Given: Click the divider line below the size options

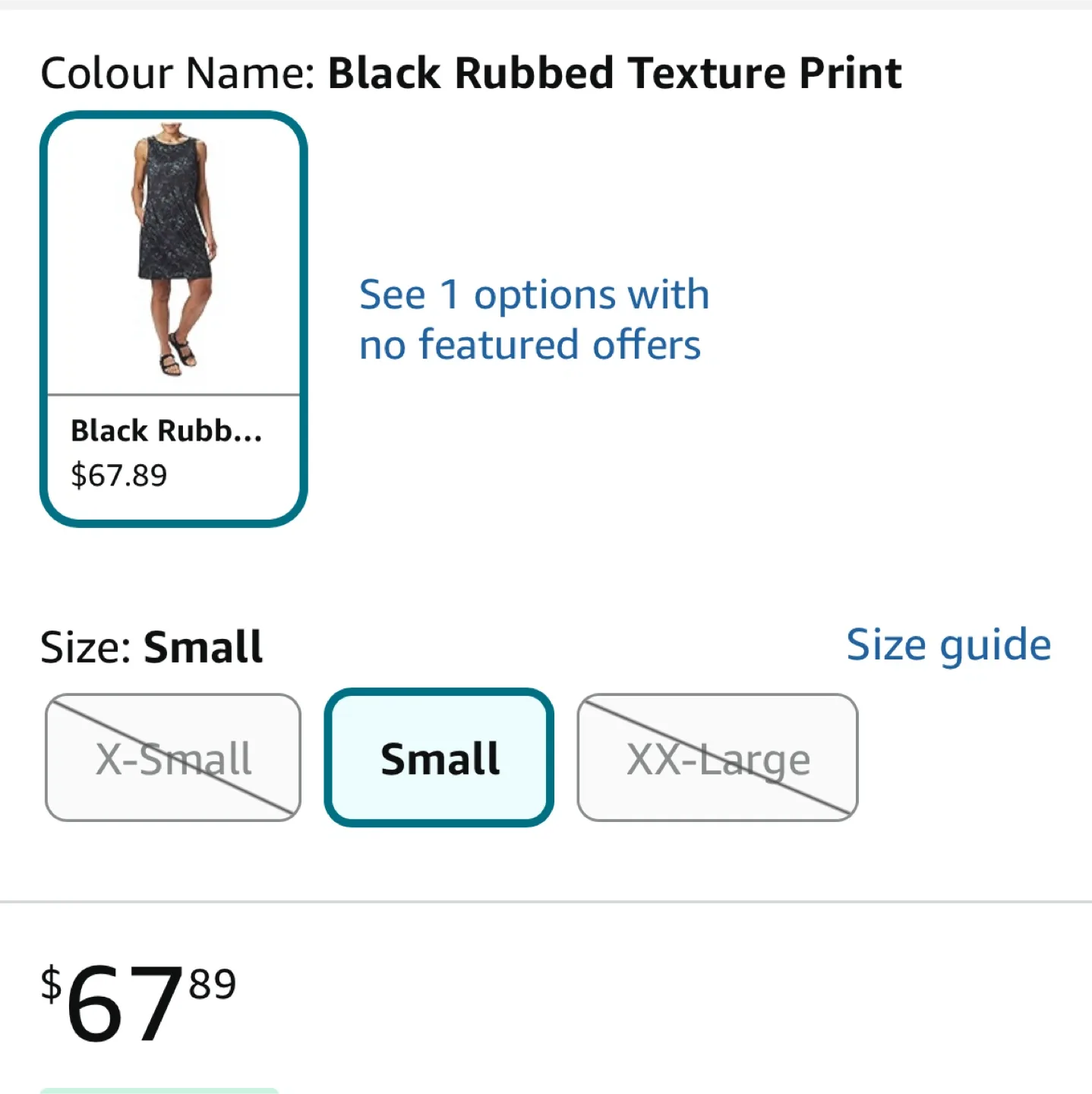Looking at the screenshot, I should [545, 900].
